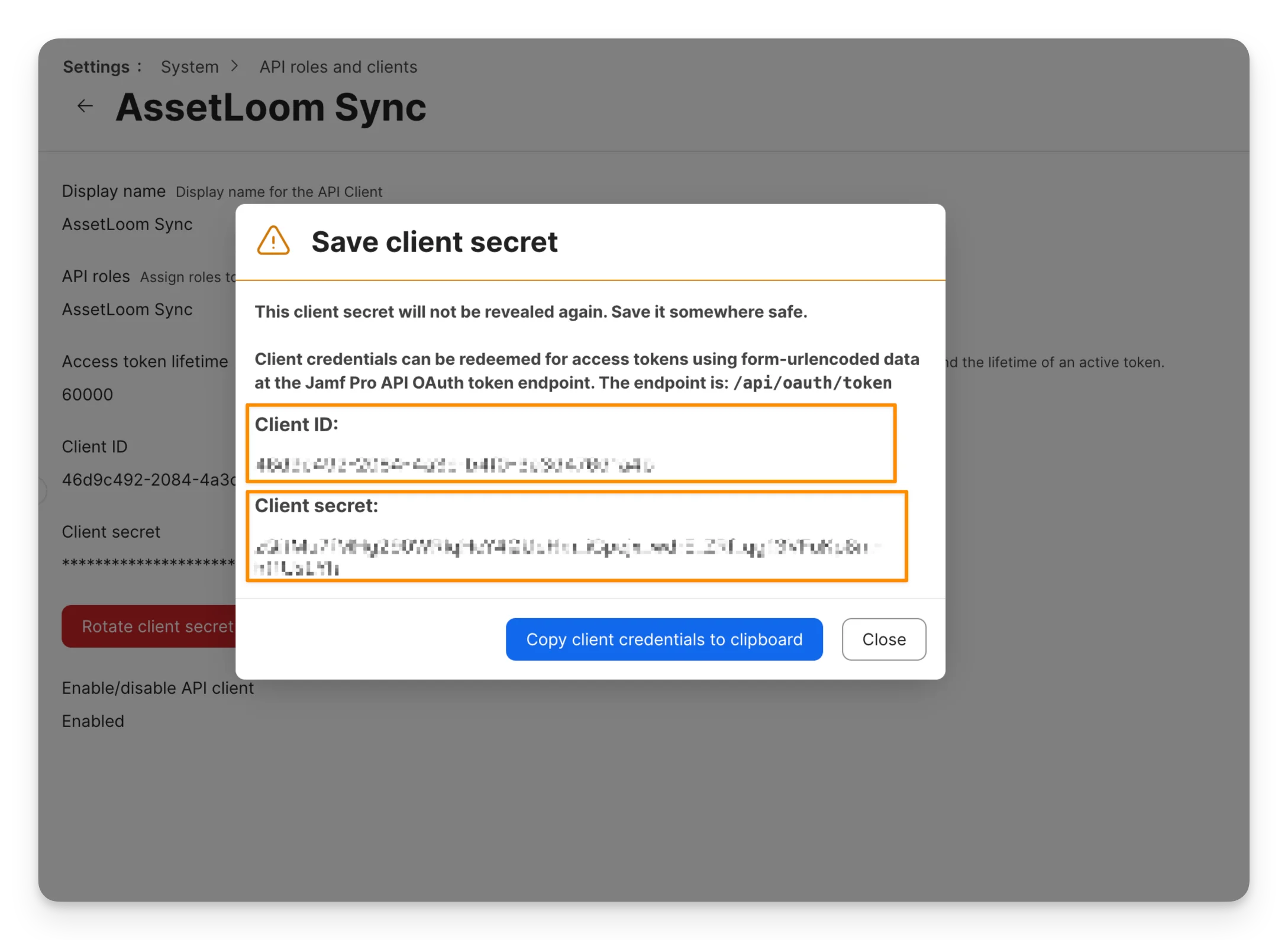Click the /api/oauth/token endpoint text

[812, 383]
